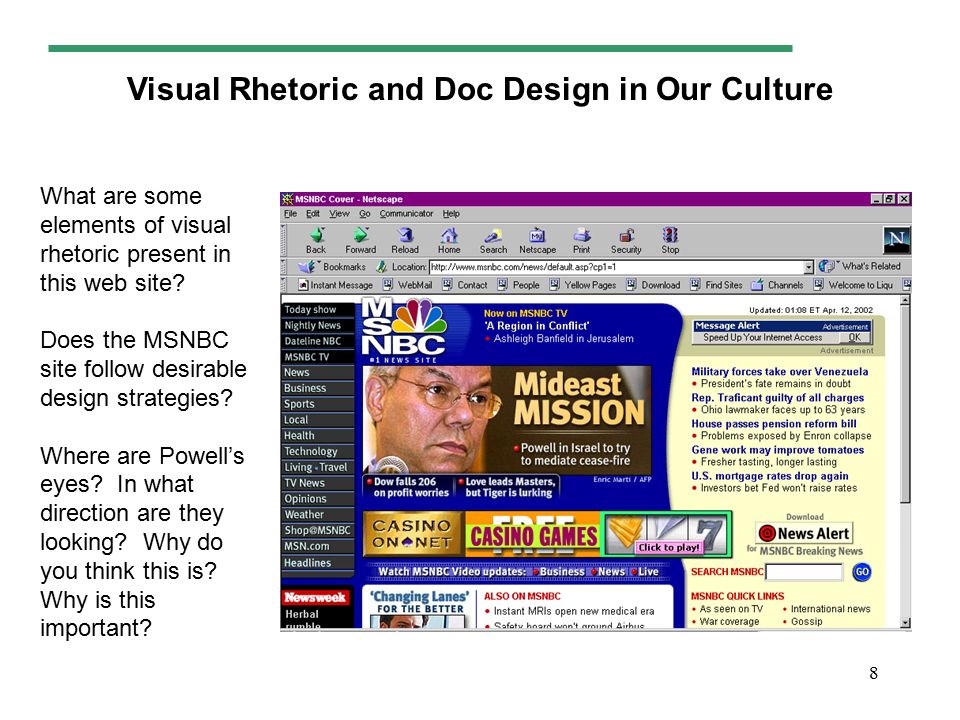Image resolution: width=960 pixels, height=720 pixels.
Task: Select Nightly News in site sidebar
Action: click(x=318, y=326)
